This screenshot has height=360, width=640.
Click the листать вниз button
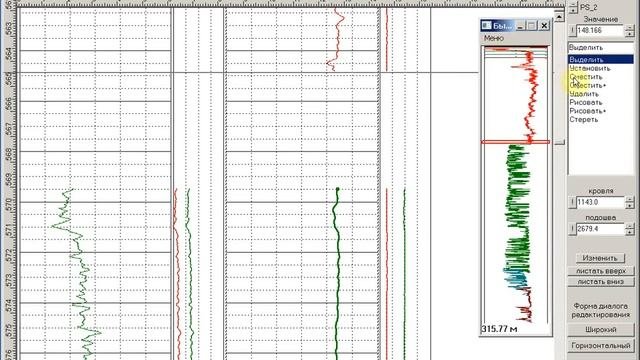point(601,282)
